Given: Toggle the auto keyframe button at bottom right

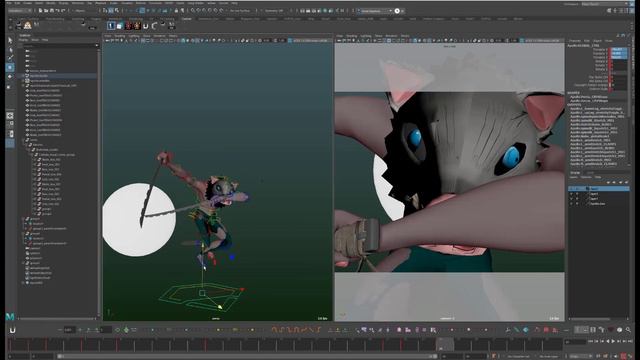Looking at the screenshot, I should pos(623,356).
